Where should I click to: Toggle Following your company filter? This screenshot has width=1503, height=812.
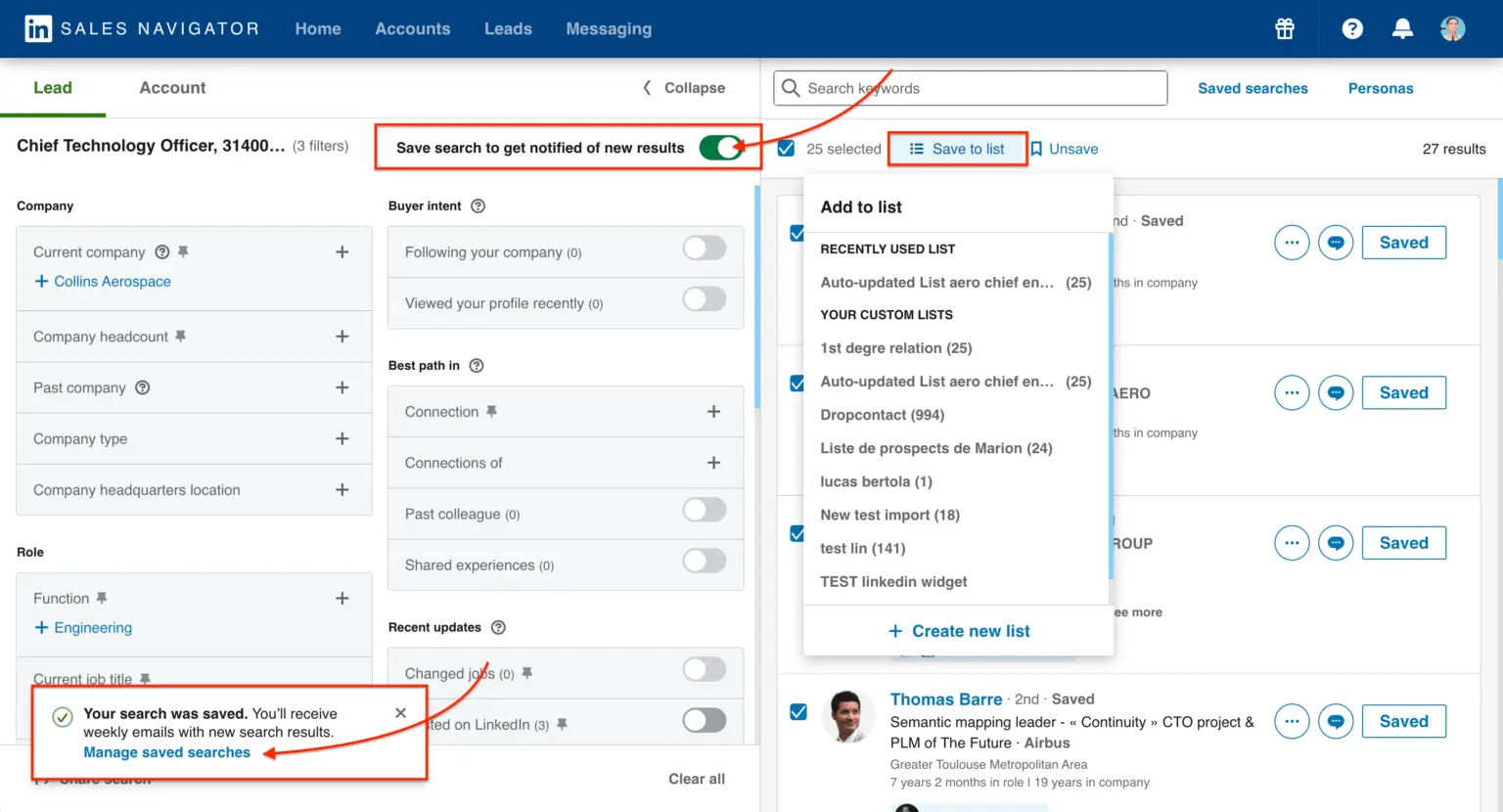coord(705,248)
